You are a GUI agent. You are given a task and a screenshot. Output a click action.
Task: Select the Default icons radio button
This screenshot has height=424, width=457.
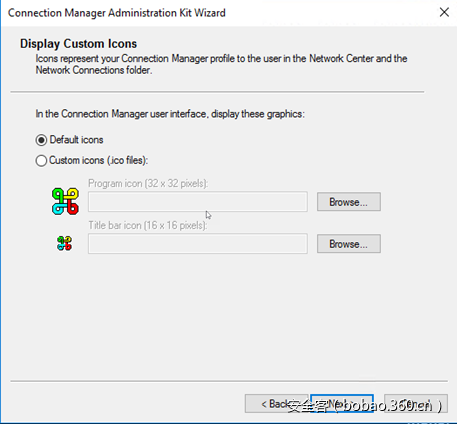(41, 140)
